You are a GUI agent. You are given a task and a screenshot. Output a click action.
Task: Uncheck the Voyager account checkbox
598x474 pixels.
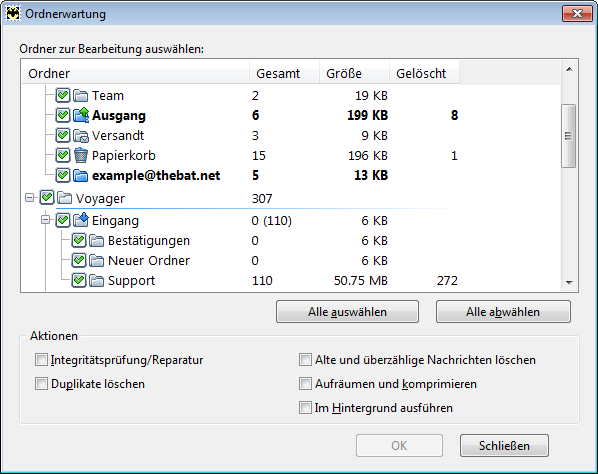click(47, 198)
